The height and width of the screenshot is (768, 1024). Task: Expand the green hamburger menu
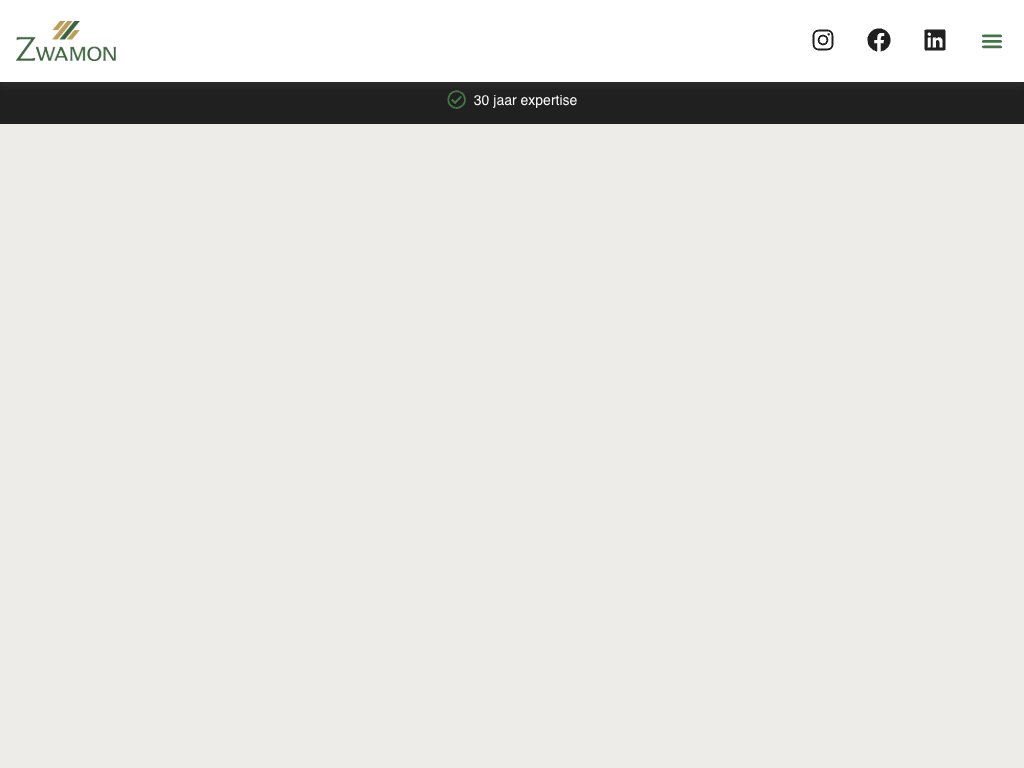(992, 41)
